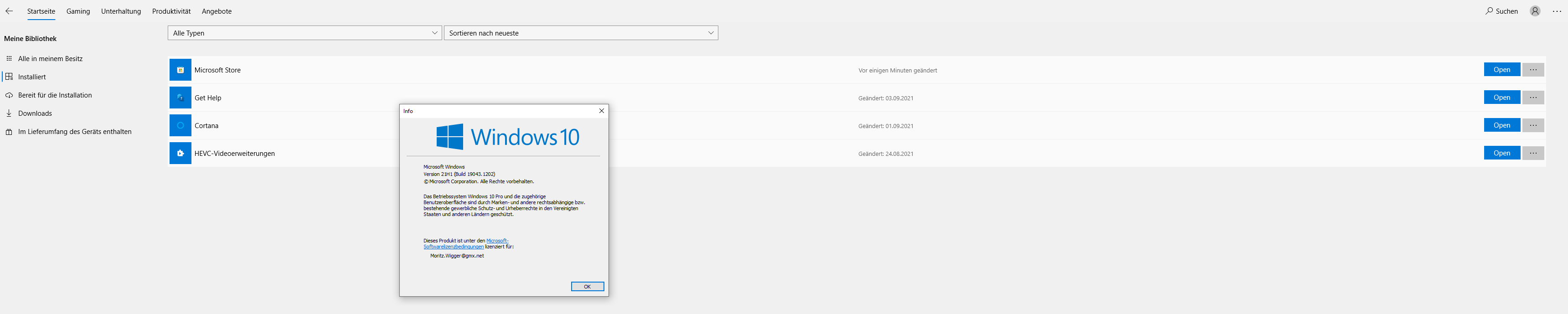This screenshot has width=1568, height=314.
Task: Click the gift box icon in sidebar
Action: tap(9, 131)
